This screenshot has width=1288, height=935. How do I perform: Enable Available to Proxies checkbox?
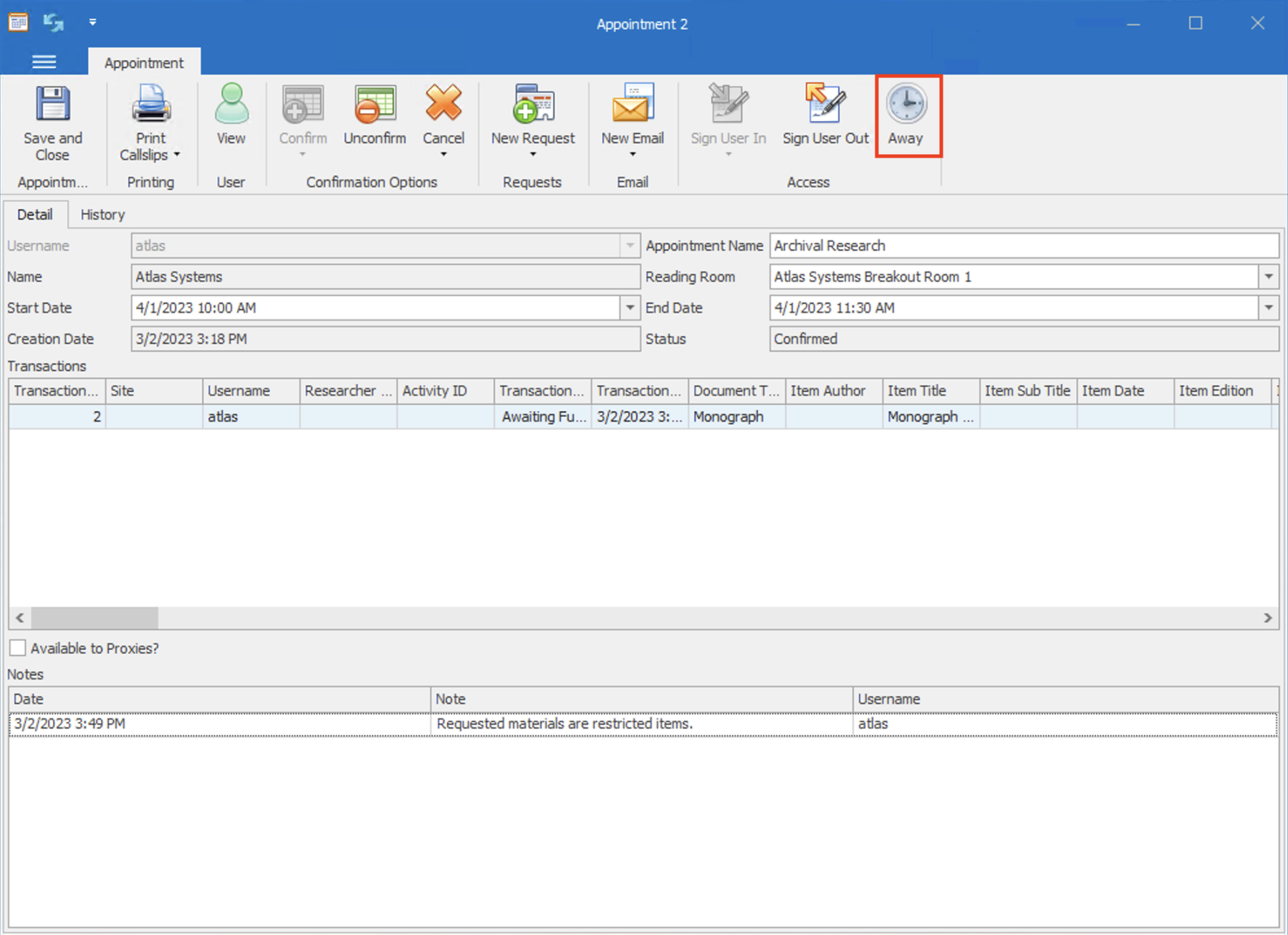pyautogui.click(x=18, y=648)
